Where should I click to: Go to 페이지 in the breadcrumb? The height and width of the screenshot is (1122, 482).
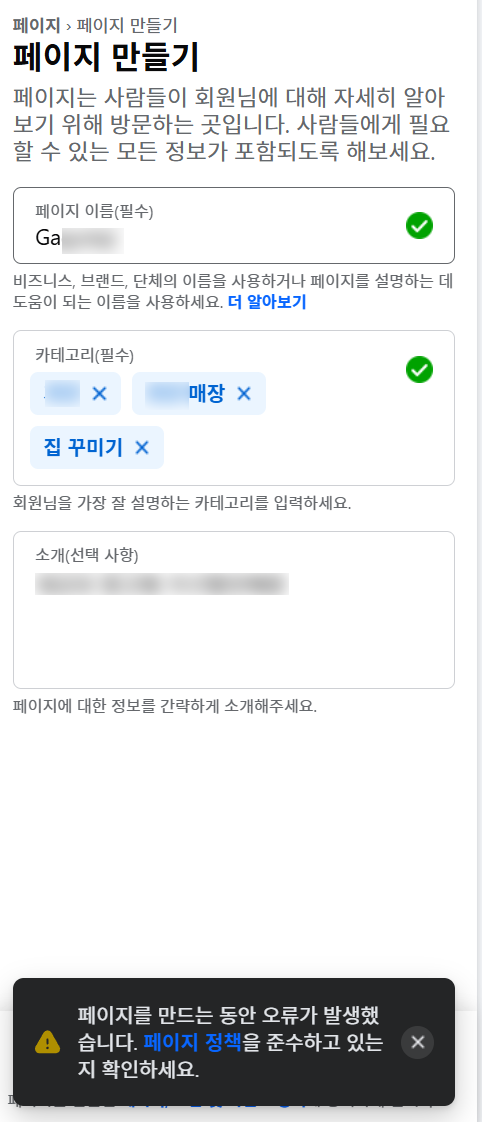coord(36,25)
